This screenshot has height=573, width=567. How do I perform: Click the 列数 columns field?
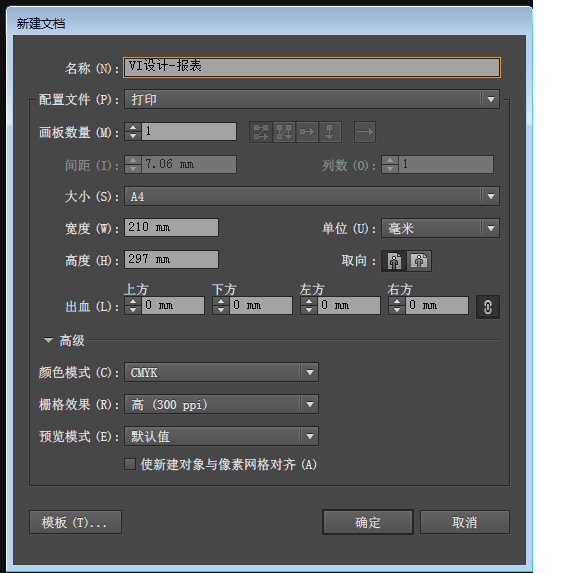(446, 164)
